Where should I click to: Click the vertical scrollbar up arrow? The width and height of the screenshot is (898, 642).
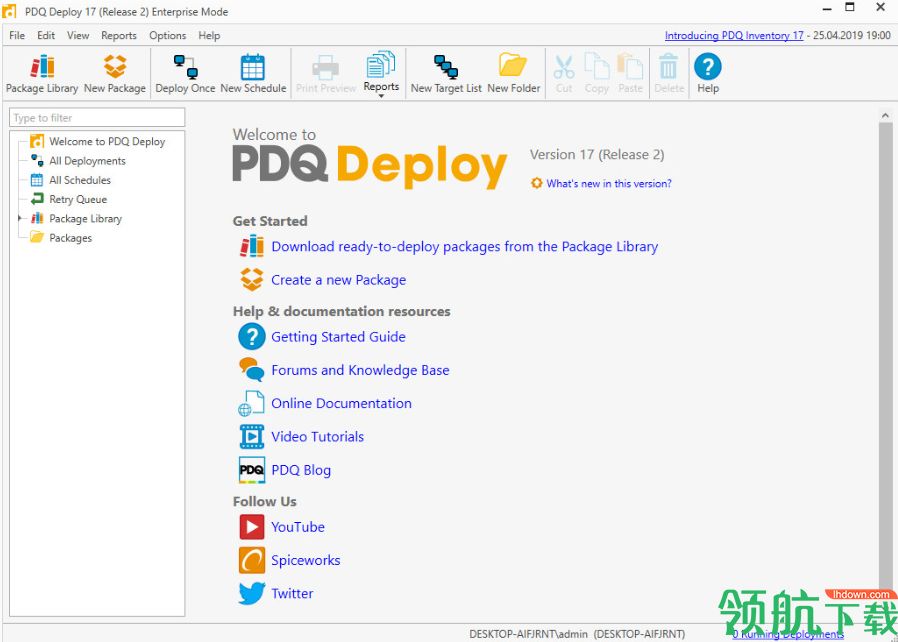coord(885,115)
